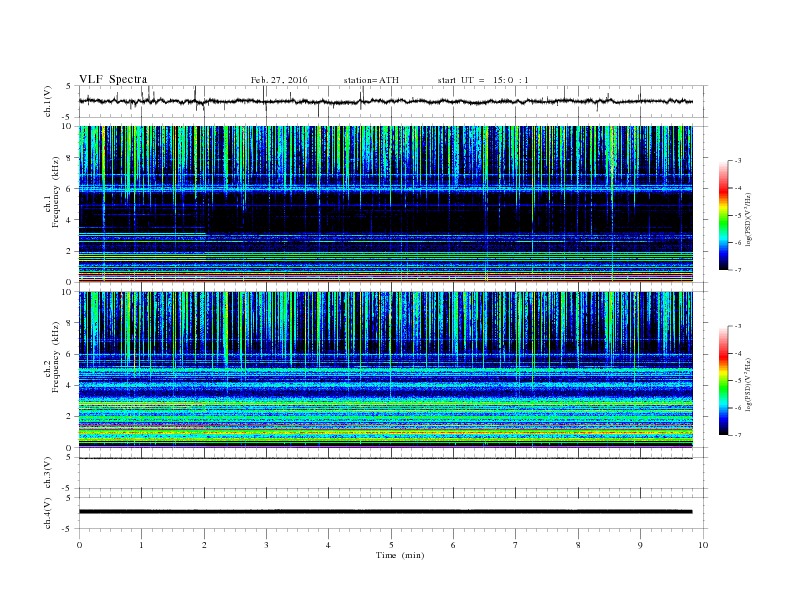
Task: Click the "8" kHz tick of ch.2 spectrogram
Action: pos(70,323)
